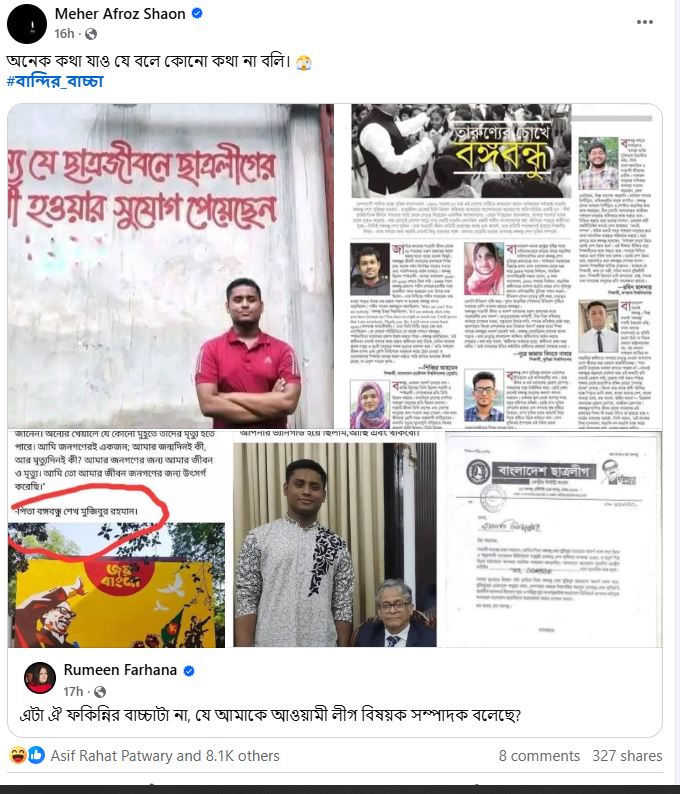View the 327 shares list
This screenshot has height=794, width=680.
coord(627,756)
